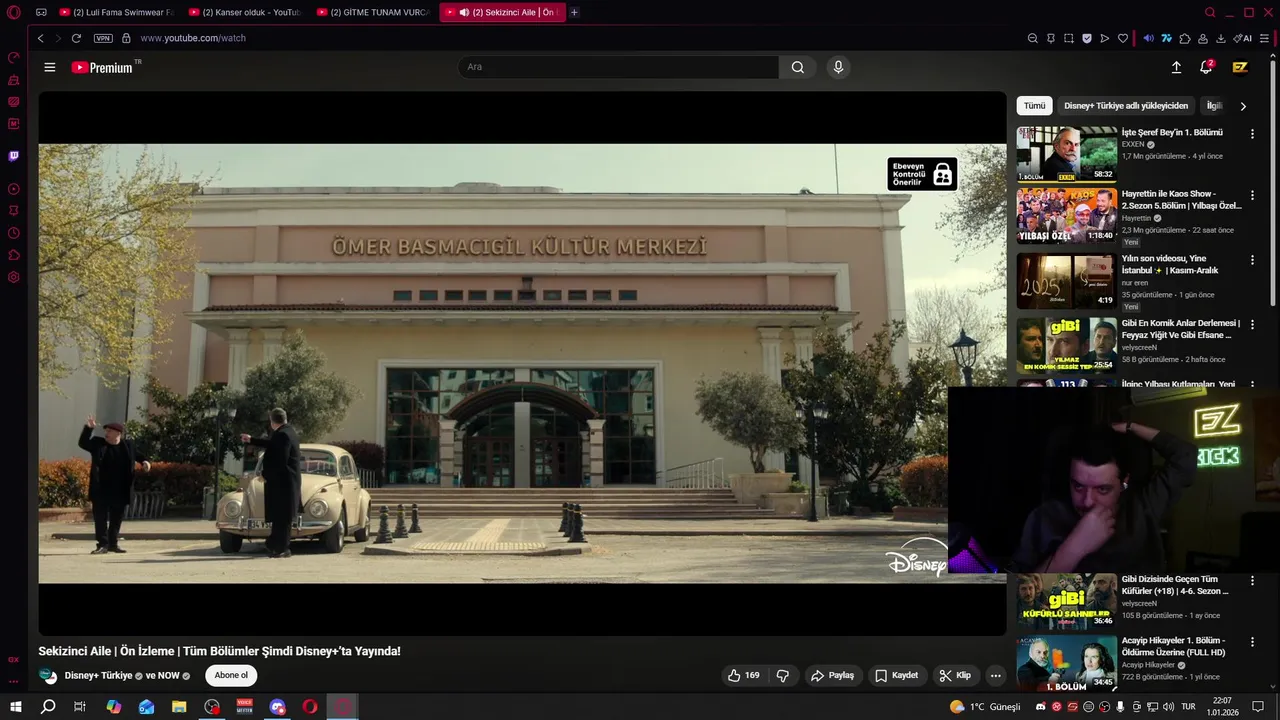
Task: Click the blue speaker extension icon
Action: [x=1148, y=38]
